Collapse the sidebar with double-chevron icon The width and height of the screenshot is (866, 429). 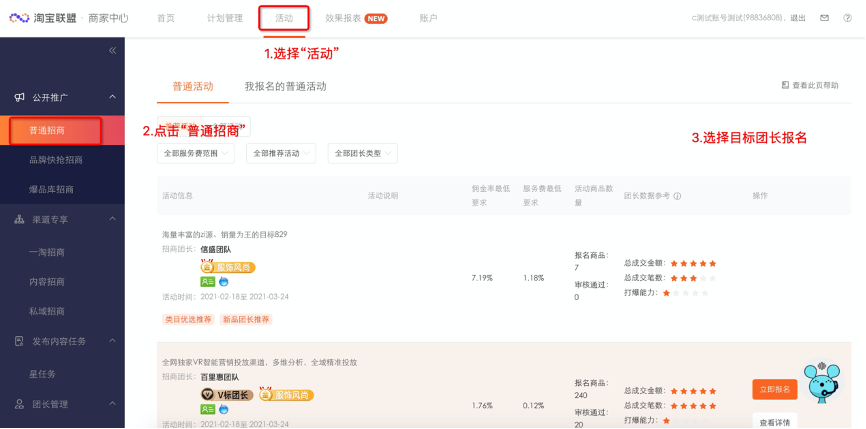[113, 51]
